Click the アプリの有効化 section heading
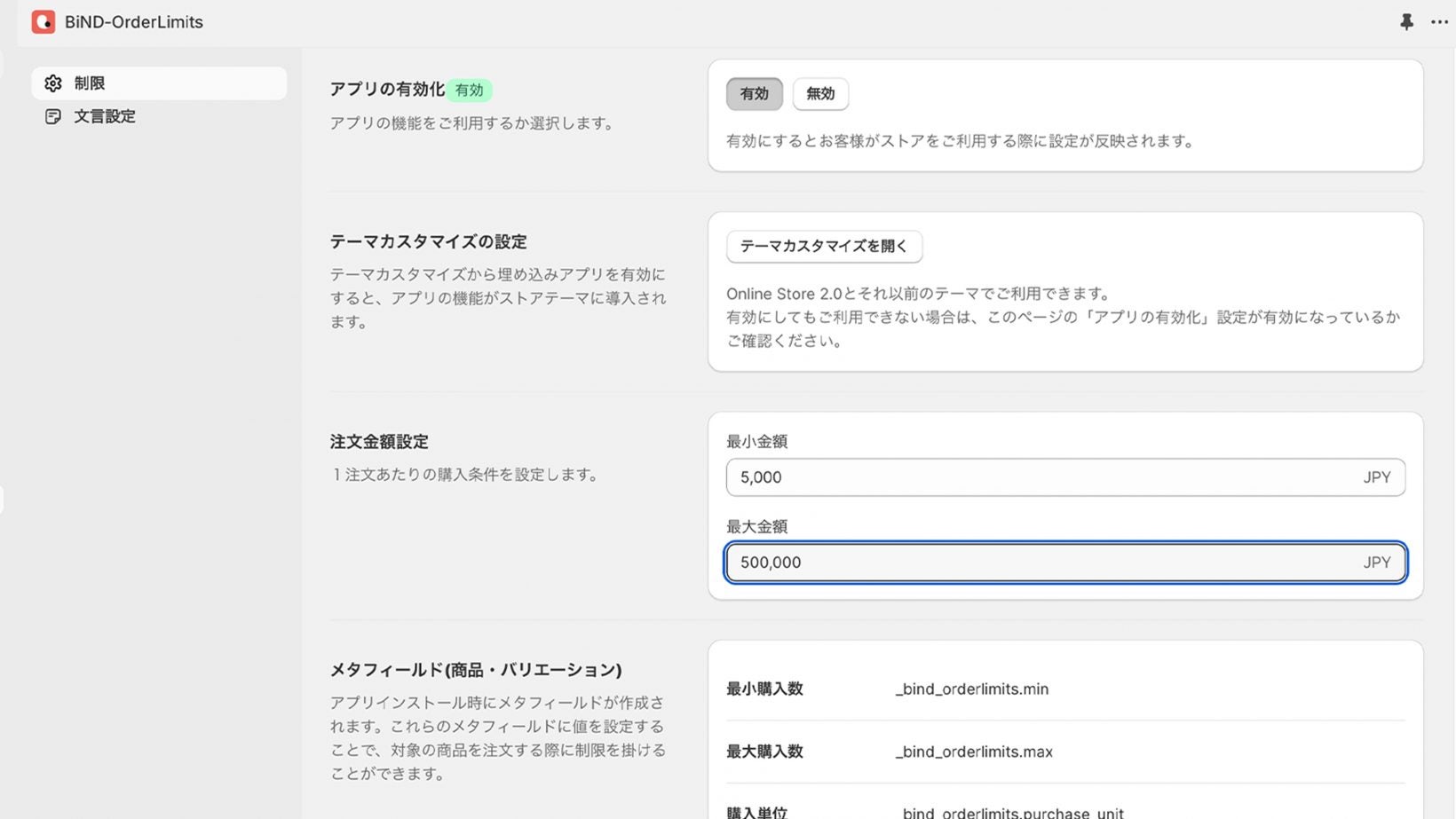This screenshot has width=1456, height=819. [387, 90]
